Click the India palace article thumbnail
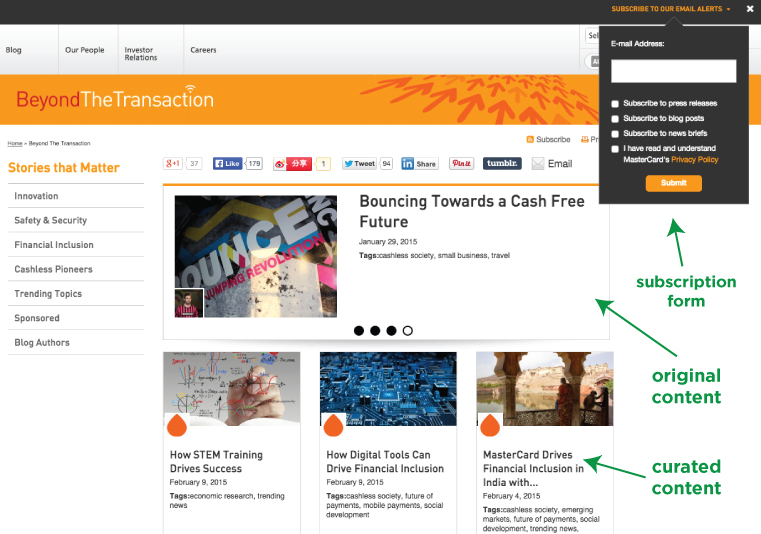761x534 pixels. (545, 389)
